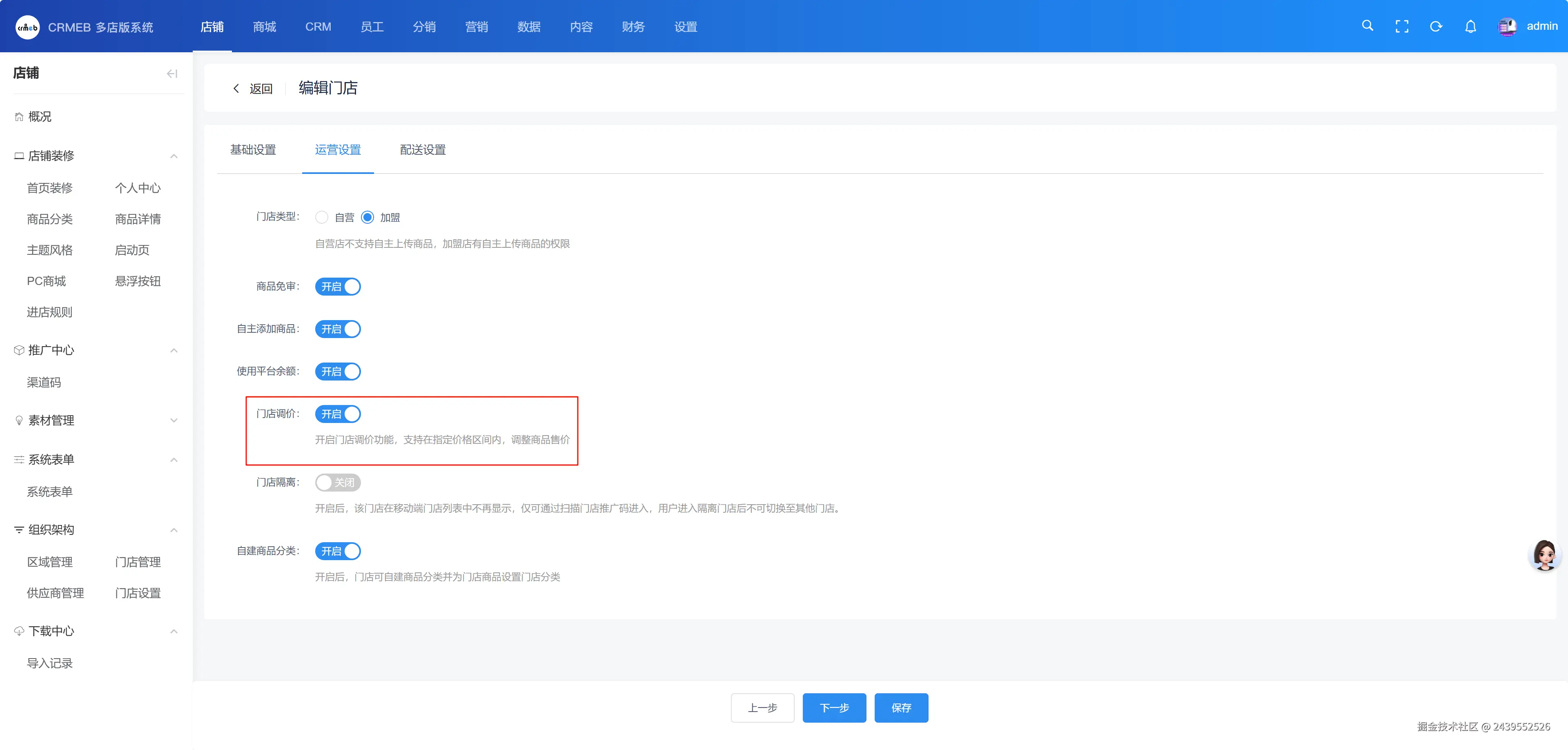Image resolution: width=1568 pixels, height=750 pixels.
Task: Enable the 门店隔离 switch
Action: (x=338, y=483)
